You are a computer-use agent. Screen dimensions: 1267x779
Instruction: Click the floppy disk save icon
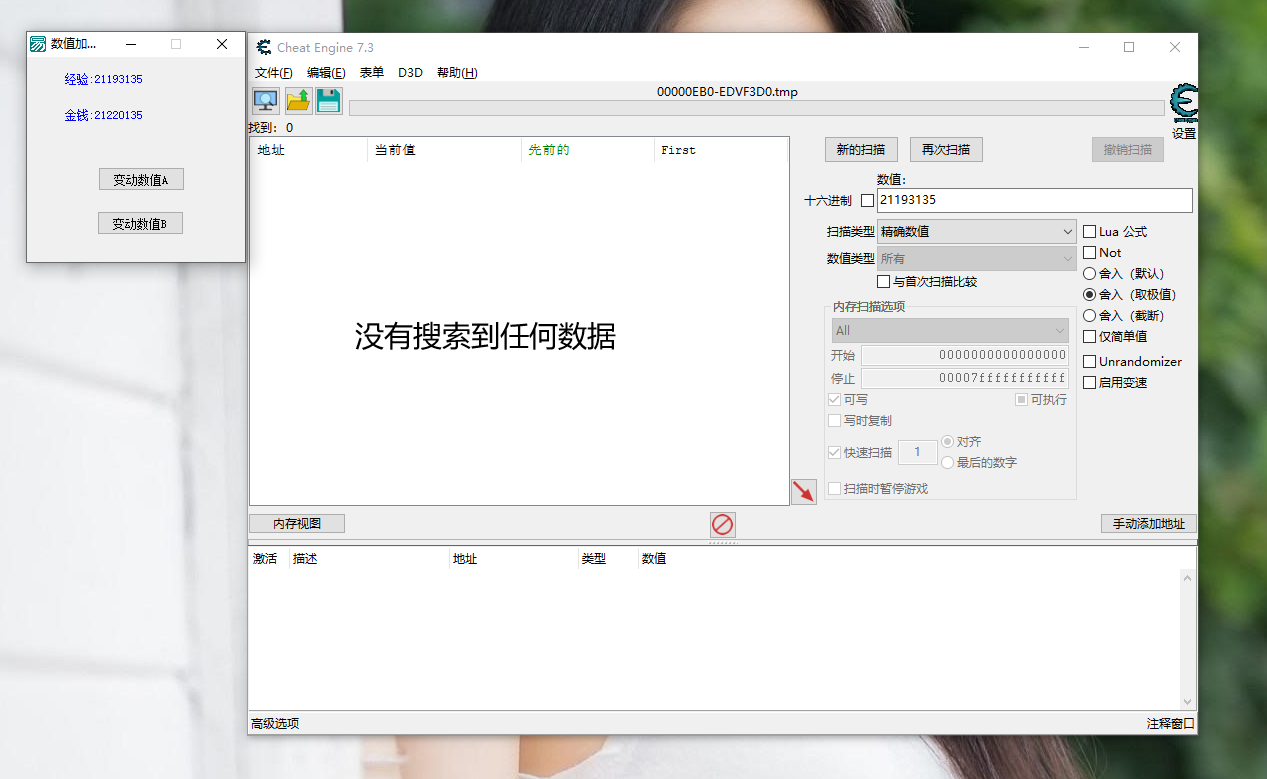(x=329, y=100)
